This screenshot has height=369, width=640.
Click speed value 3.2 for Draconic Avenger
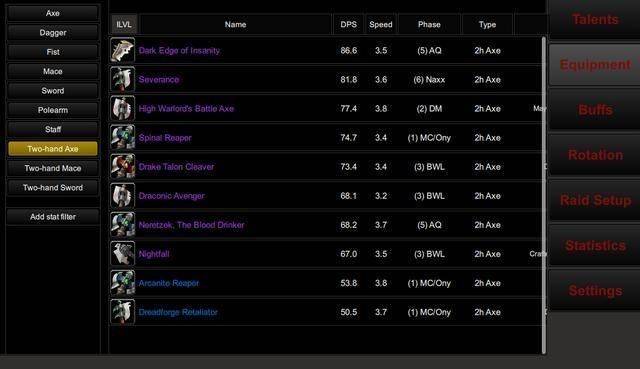point(381,196)
